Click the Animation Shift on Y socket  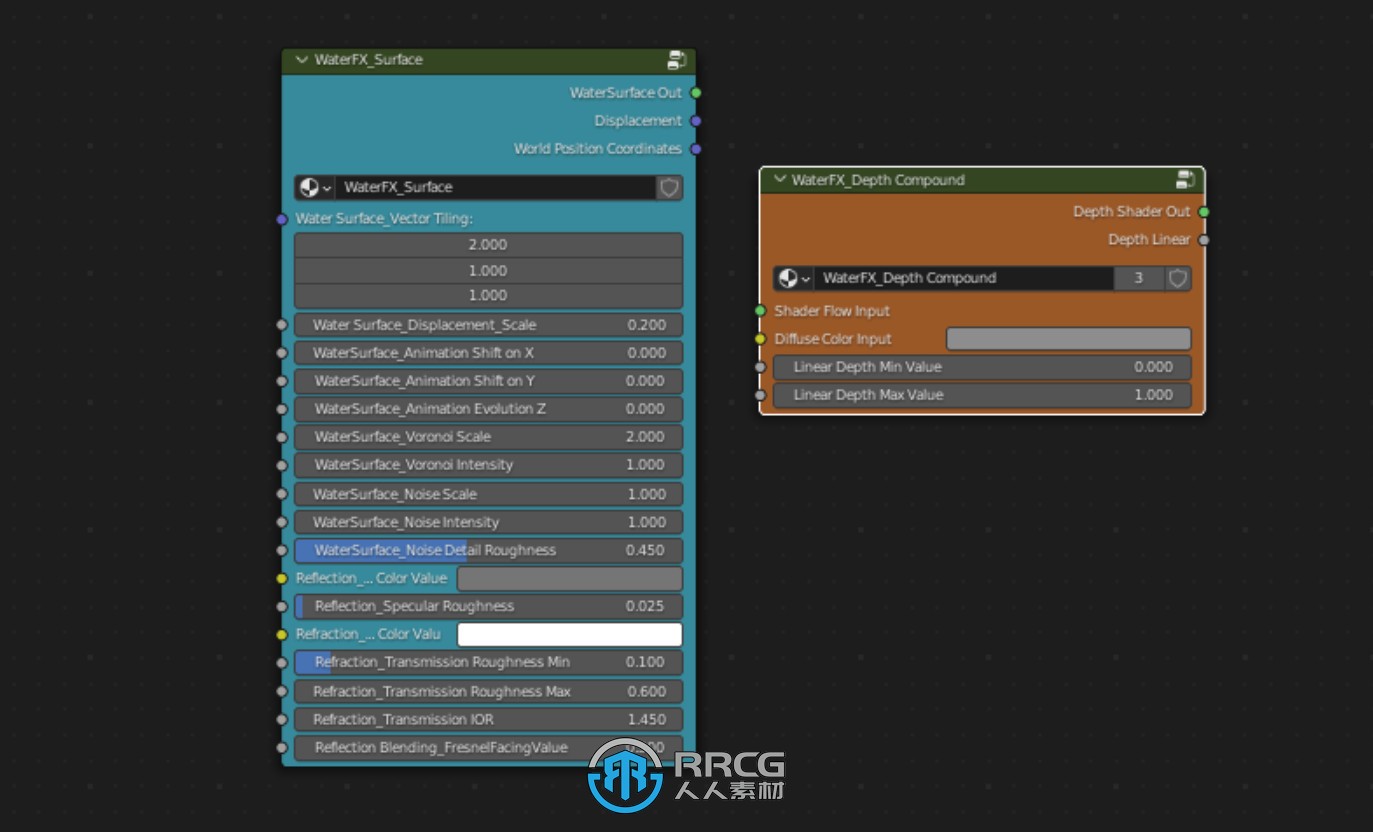point(282,381)
